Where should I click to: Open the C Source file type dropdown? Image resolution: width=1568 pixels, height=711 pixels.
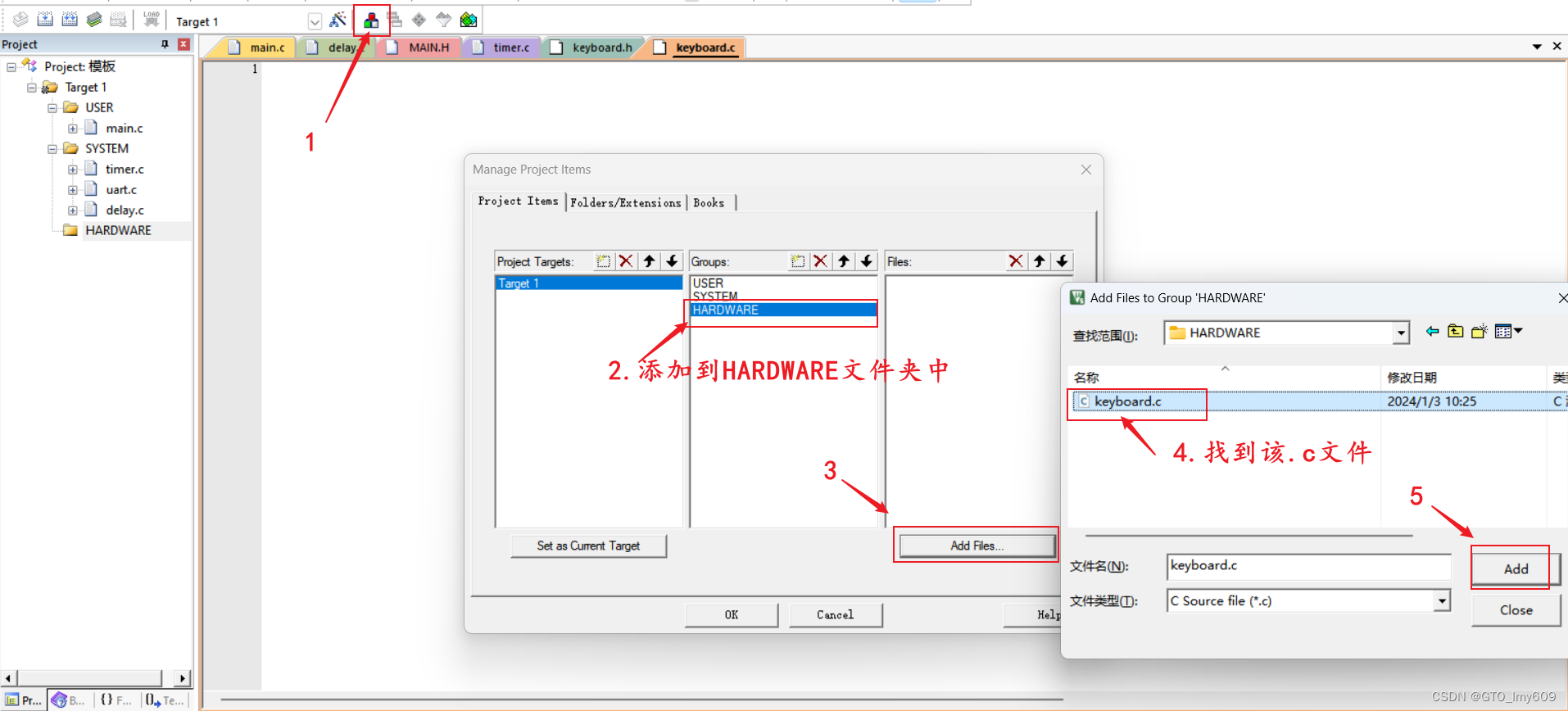(x=1442, y=601)
